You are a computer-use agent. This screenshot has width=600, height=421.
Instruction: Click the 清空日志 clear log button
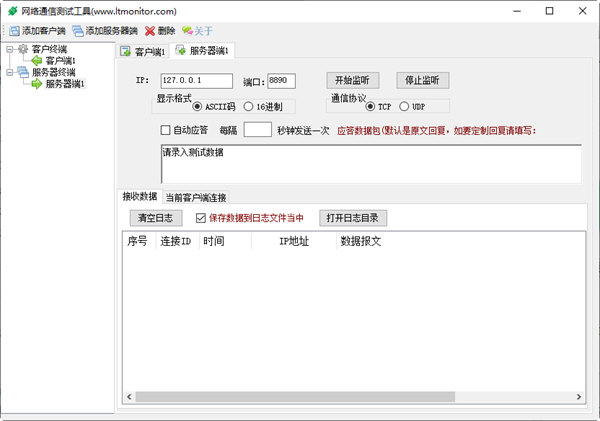tap(156, 218)
